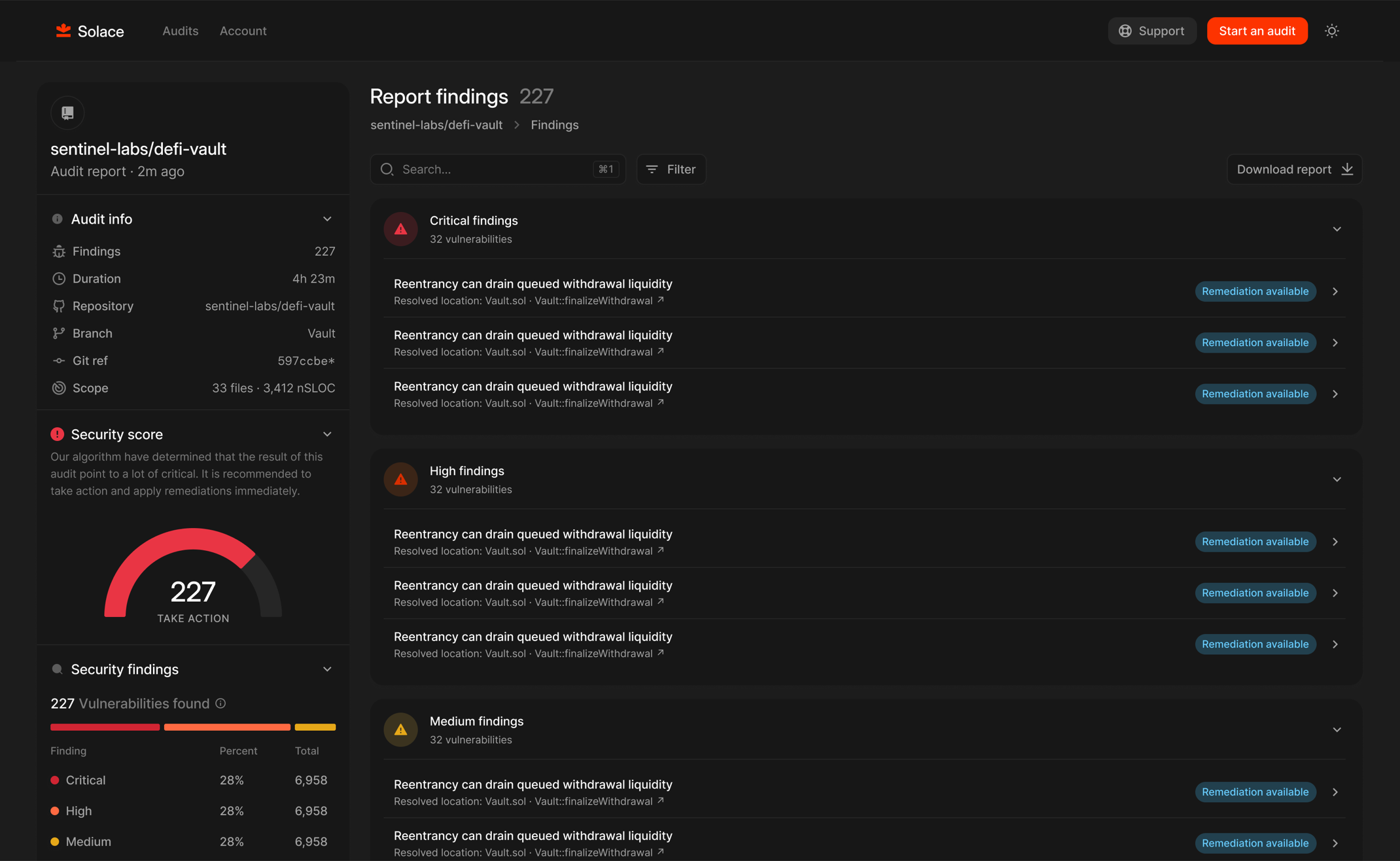Open external link of first High finding location
This screenshot has height=861, width=1400.
click(661, 550)
